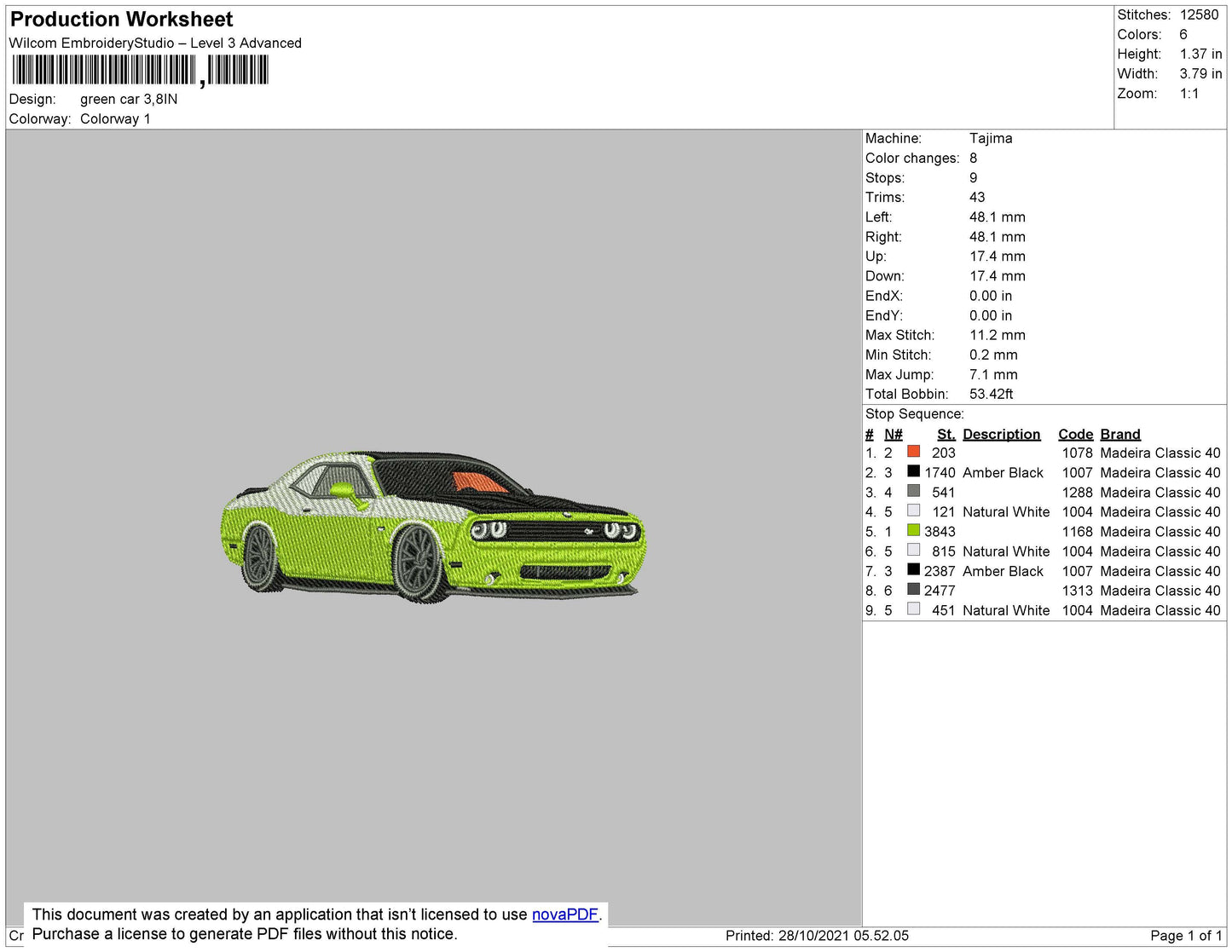Click the 'Page 1 of 1' indicator
Viewport: 1232px width, 952px height.
(1186, 936)
